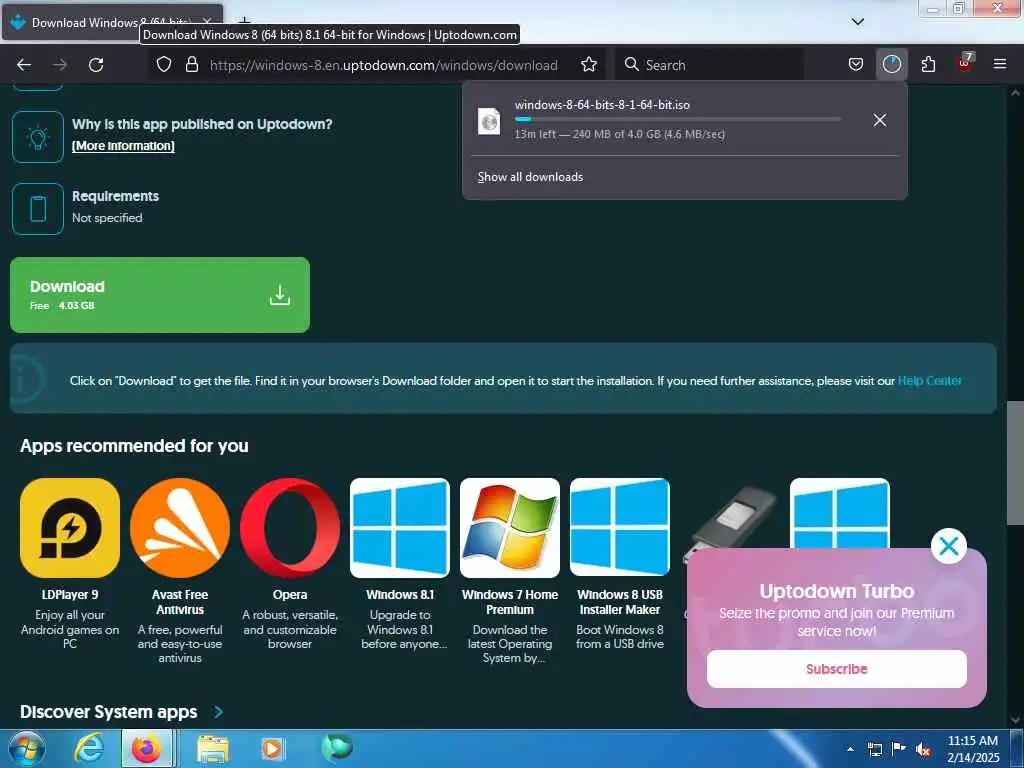Click the Discover System apps heading
The height and width of the screenshot is (768, 1024).
(108, 712)
